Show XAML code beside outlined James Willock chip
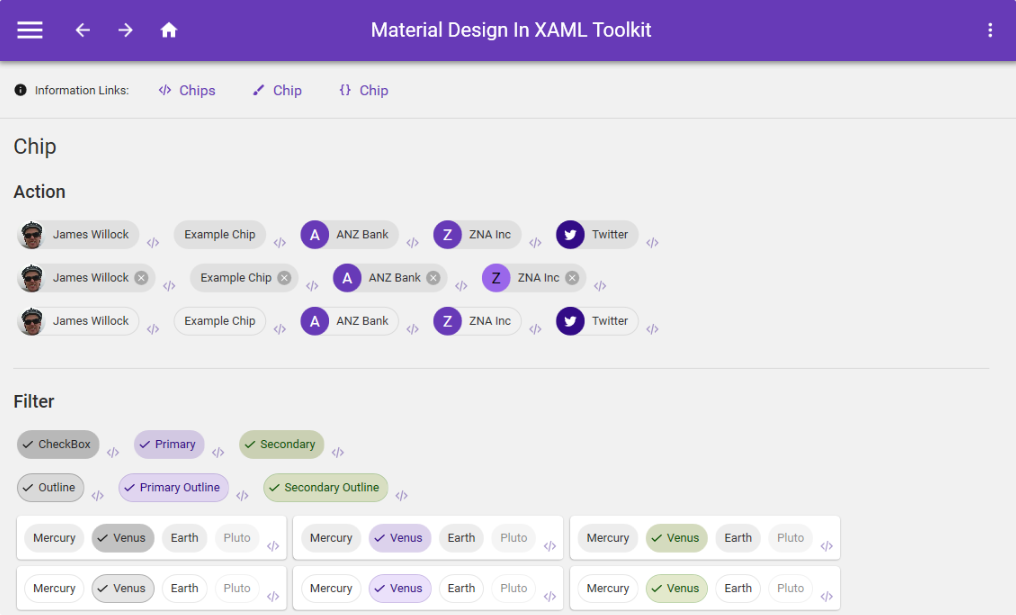Viewport: 1016px width, 615px height. (153, 329)
